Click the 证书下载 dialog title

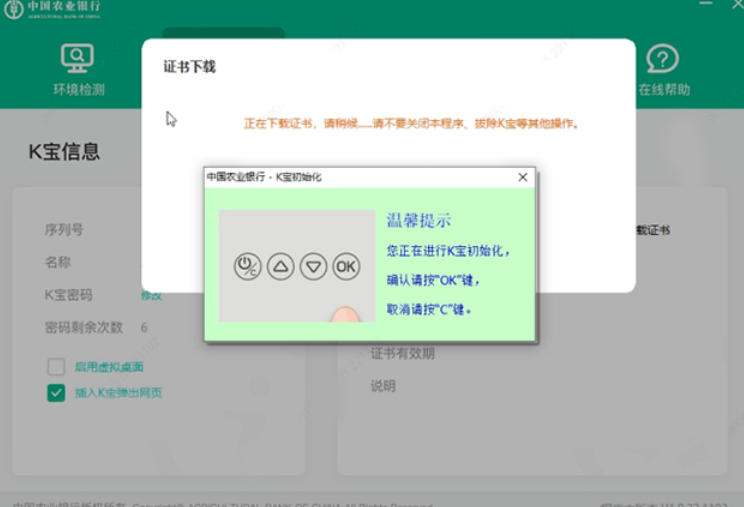pyautogui.click(x=189, y=66)
